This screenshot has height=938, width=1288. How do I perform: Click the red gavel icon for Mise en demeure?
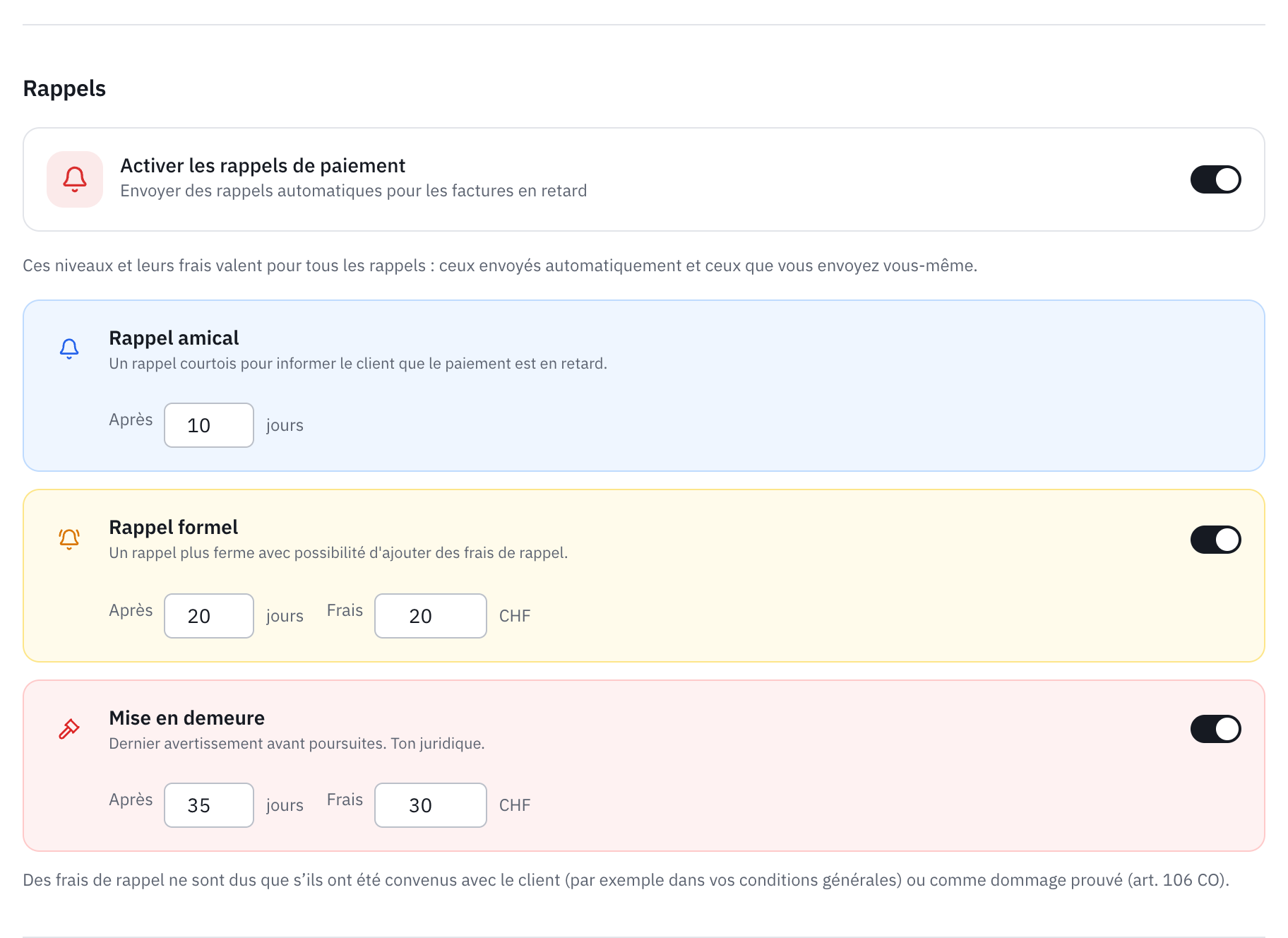coord(69,729)
